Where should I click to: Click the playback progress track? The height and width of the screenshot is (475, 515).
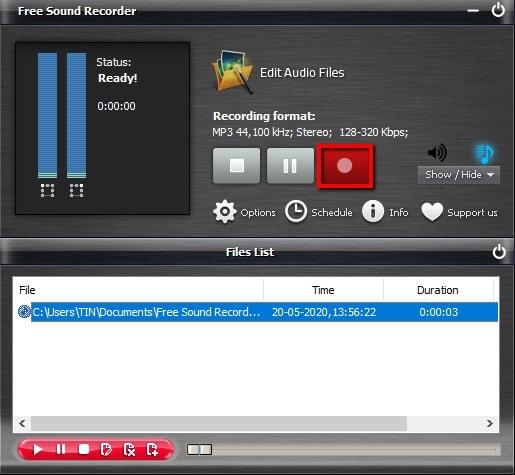pos(343,449)
